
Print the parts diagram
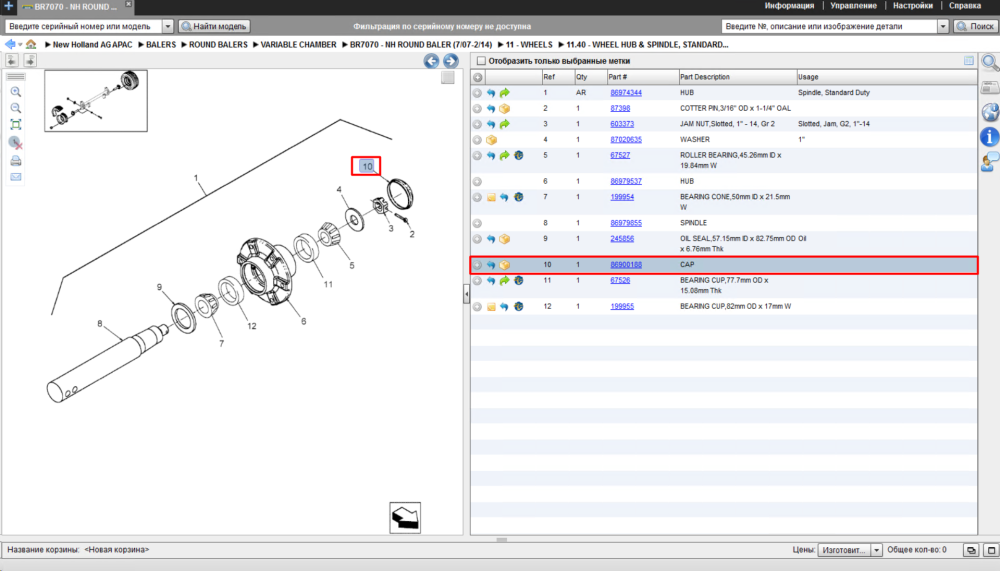click(16, 160)
